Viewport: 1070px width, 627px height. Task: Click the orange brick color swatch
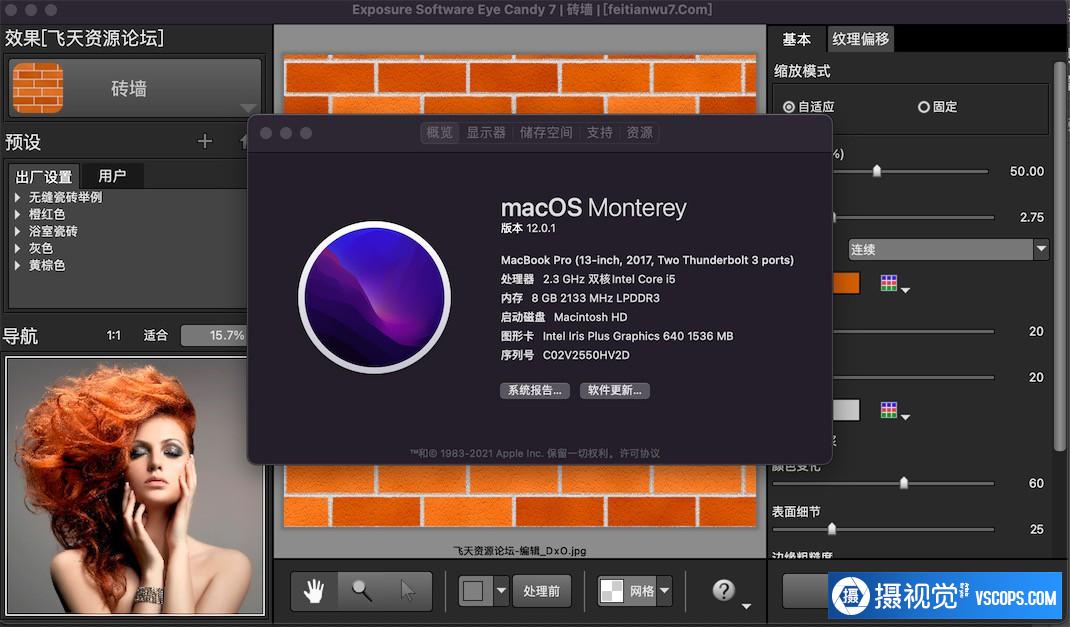point(846,282)
